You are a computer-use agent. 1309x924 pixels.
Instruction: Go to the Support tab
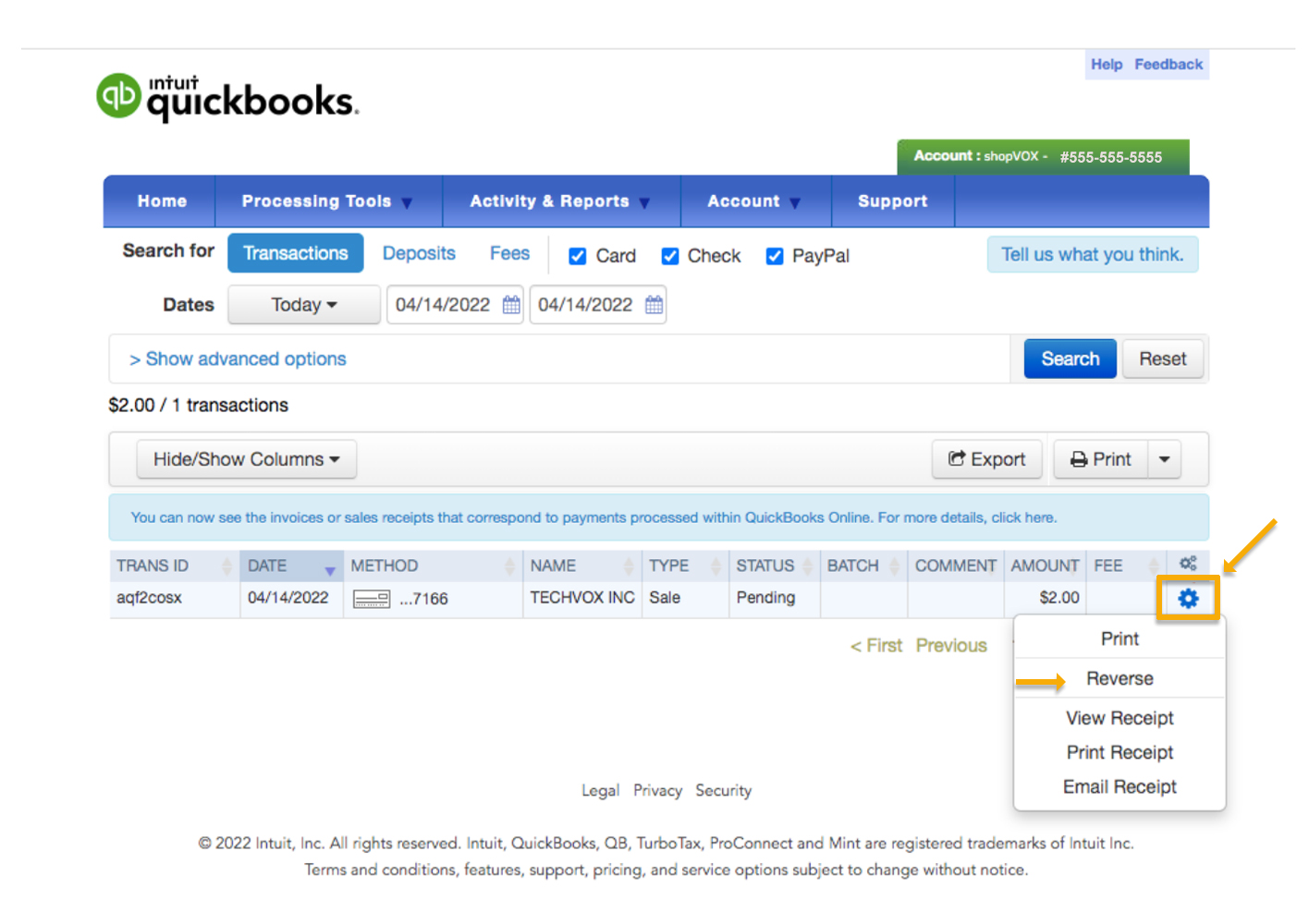pyautogui.click(x=892, y=201)
